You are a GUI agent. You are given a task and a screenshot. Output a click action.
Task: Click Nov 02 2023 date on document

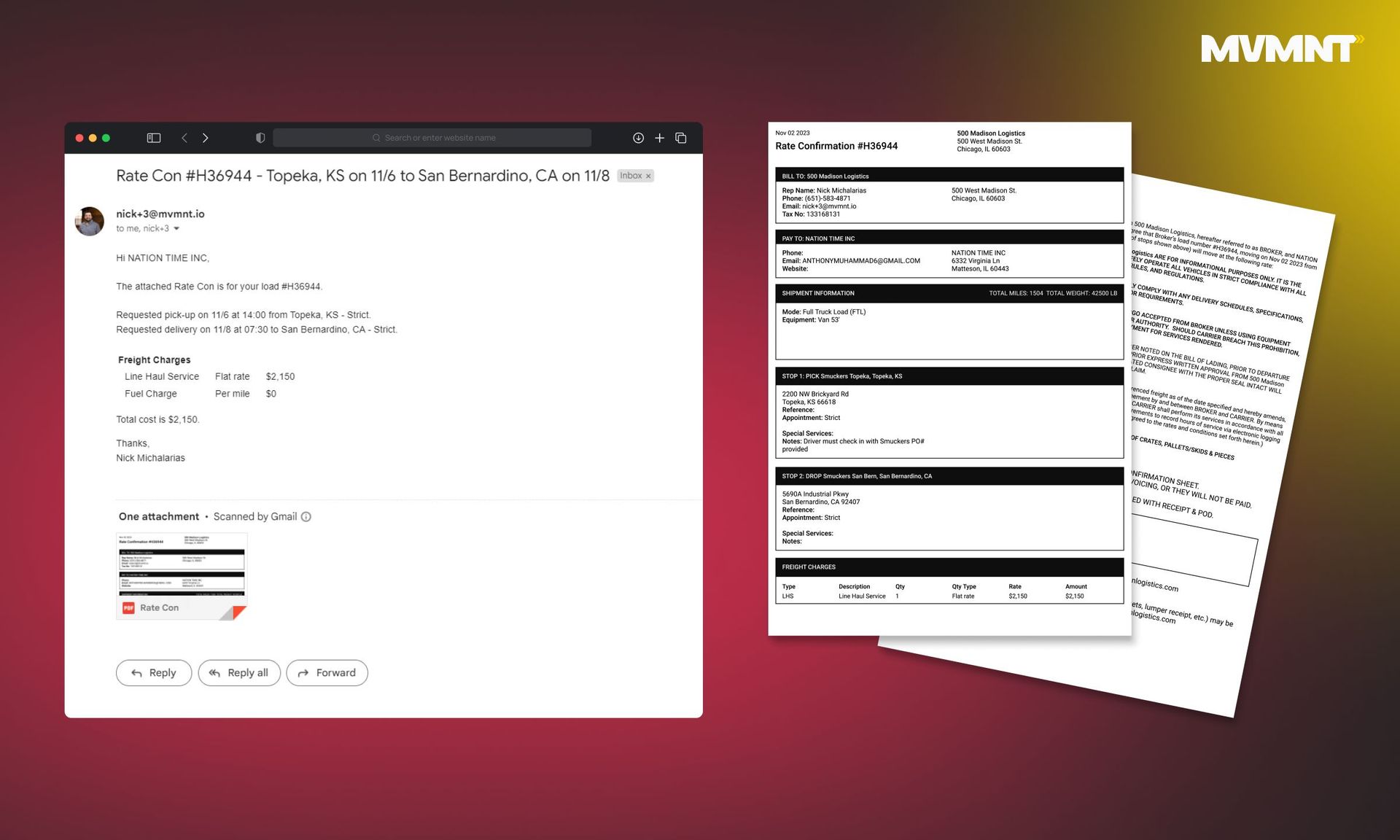[x=793, y=133]
